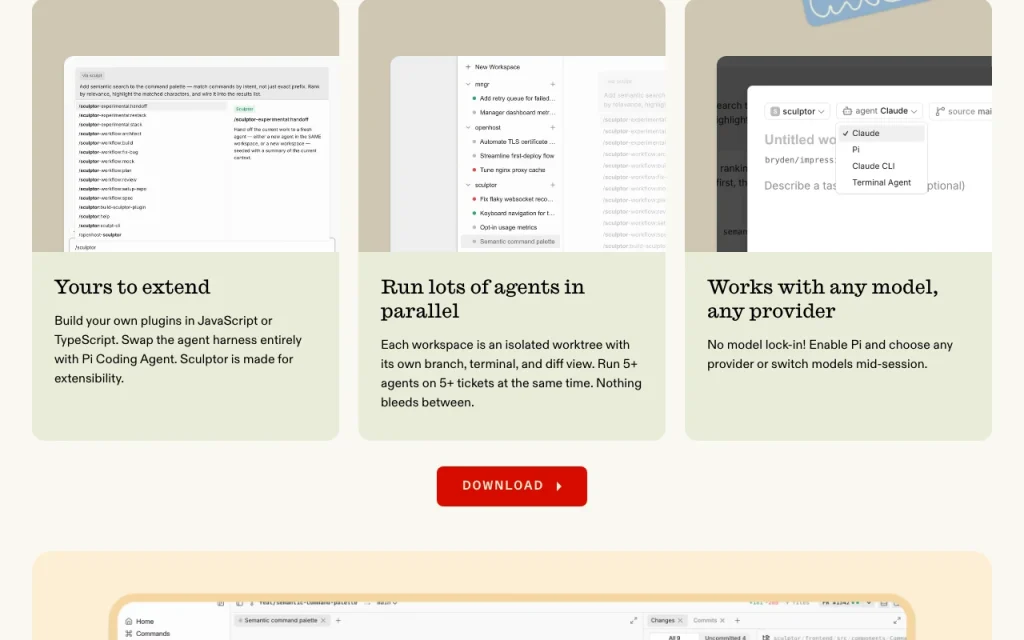Collapse the mngr group chevron

click(468, 84)
